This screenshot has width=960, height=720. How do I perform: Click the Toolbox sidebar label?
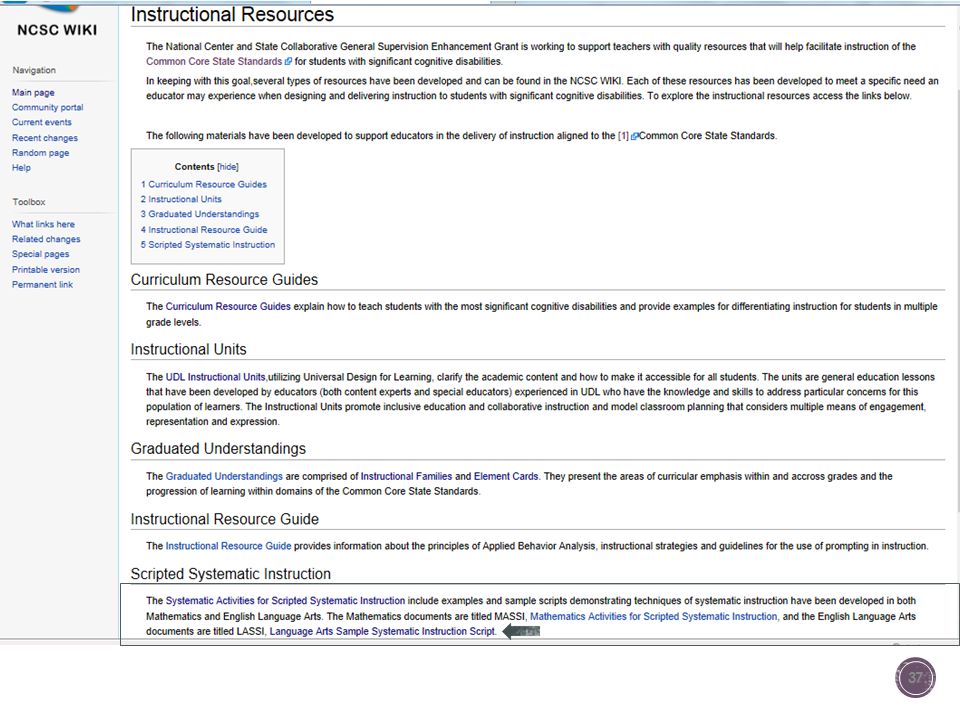29,202
